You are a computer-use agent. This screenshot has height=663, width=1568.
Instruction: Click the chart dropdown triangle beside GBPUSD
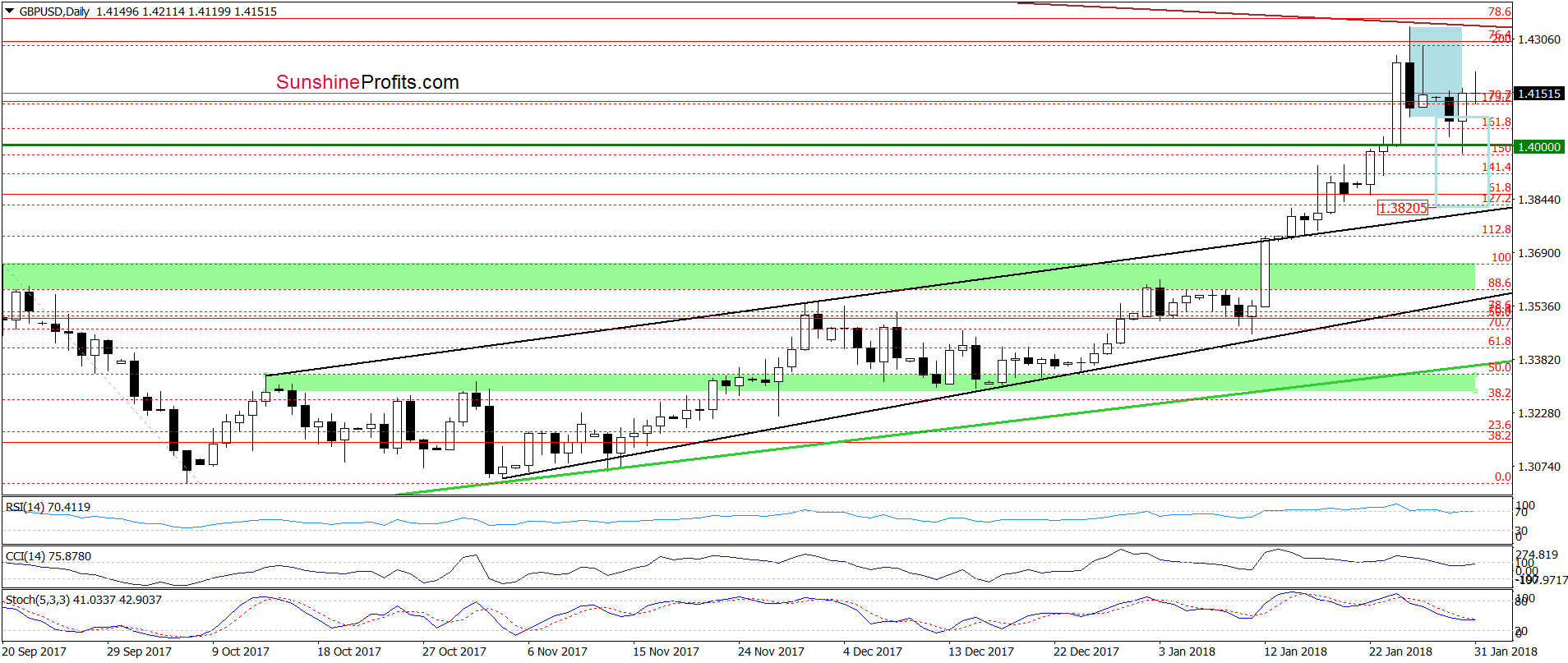coord(9,12)
